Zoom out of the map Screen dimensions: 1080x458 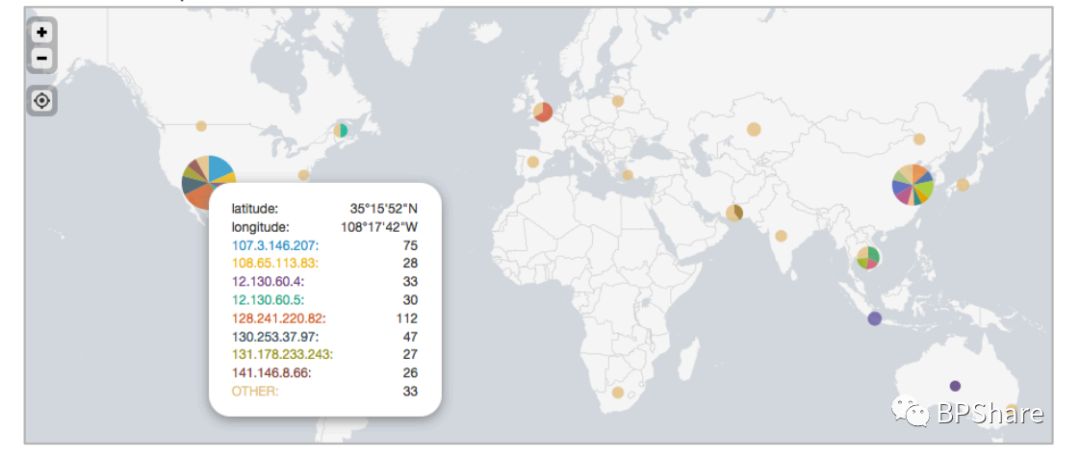tap(42, 59)
